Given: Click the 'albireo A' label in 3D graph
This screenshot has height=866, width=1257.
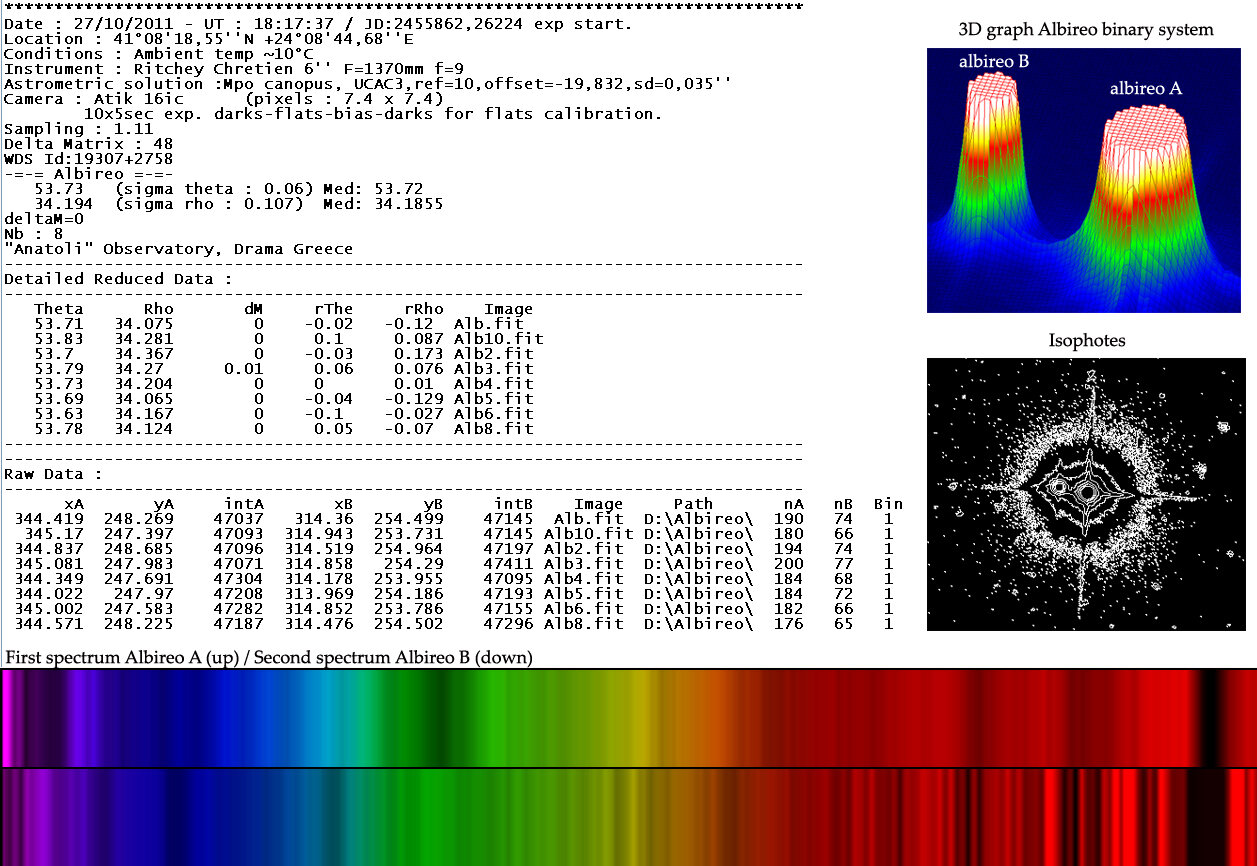Looking at the screenshot, I should (1146, 89).
